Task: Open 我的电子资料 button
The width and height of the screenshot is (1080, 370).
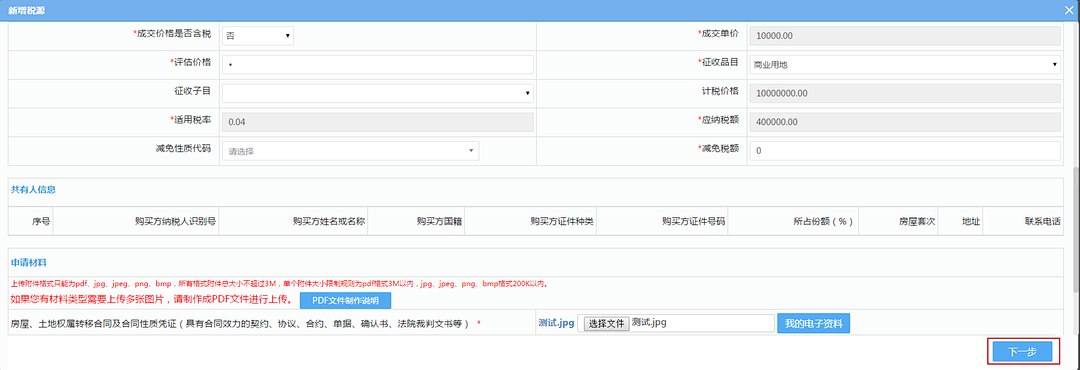Action: click(x=813, y=323)
